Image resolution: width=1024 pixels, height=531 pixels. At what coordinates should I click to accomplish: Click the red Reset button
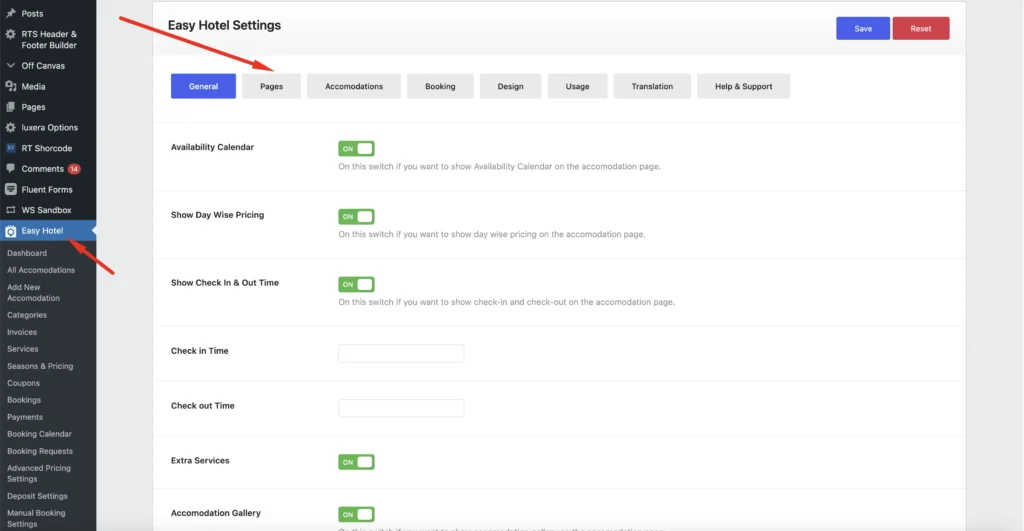pyautogui.click(x=921, y=28)
